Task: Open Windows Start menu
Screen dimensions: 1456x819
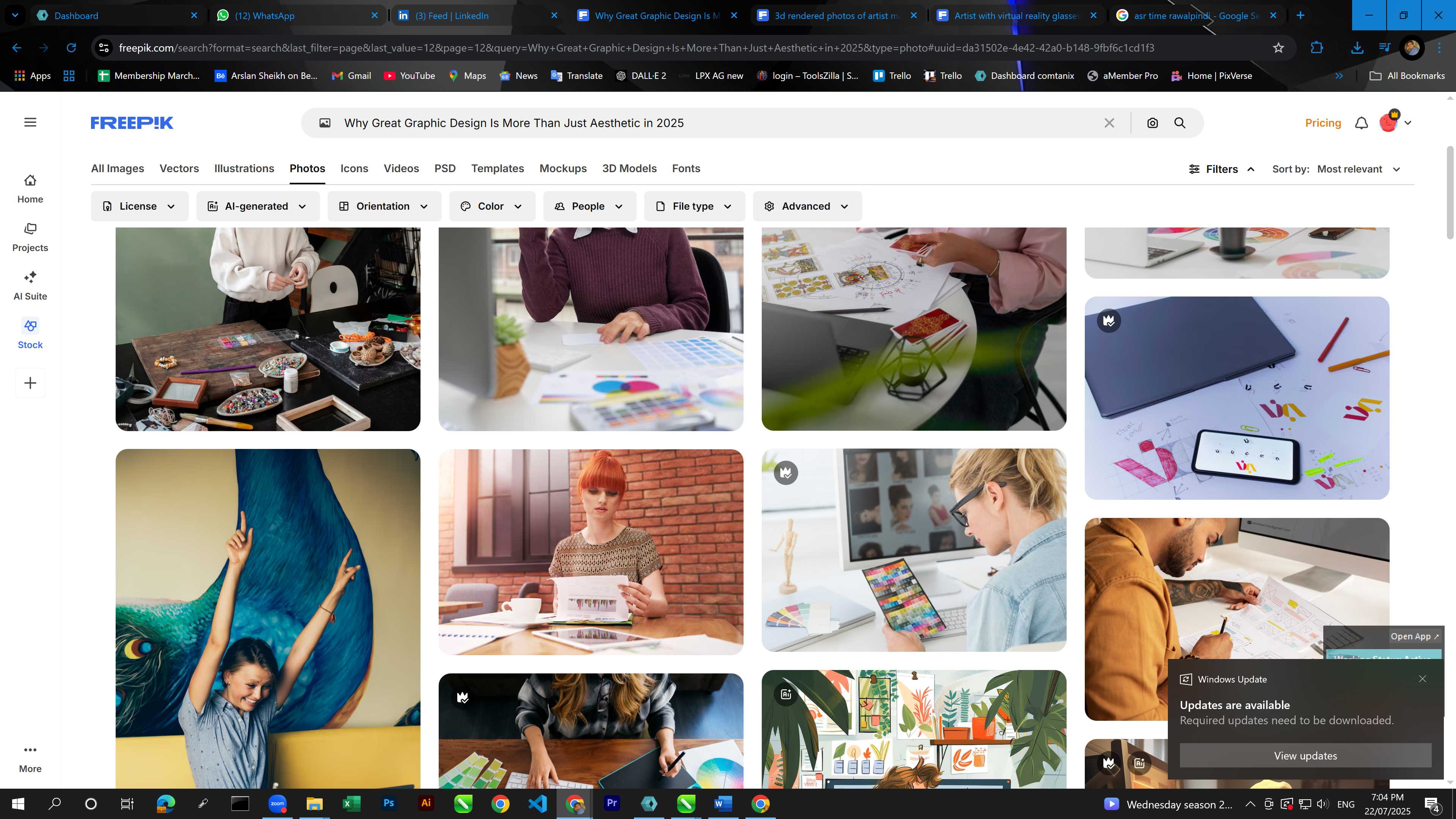Action: coord(17,804)
